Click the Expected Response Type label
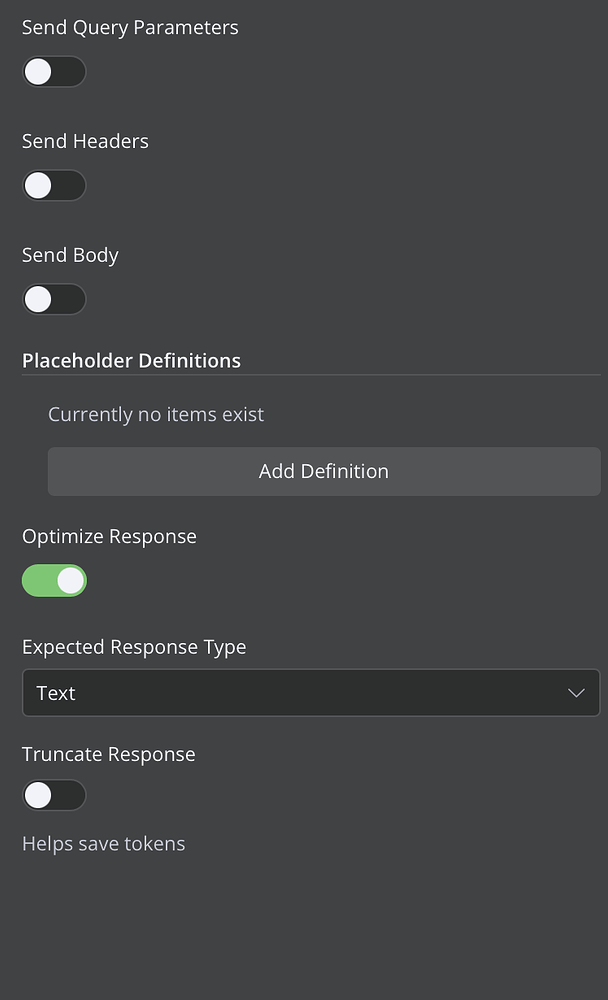Viewport: 608px width, 1000px height. [x=134, y=647]
